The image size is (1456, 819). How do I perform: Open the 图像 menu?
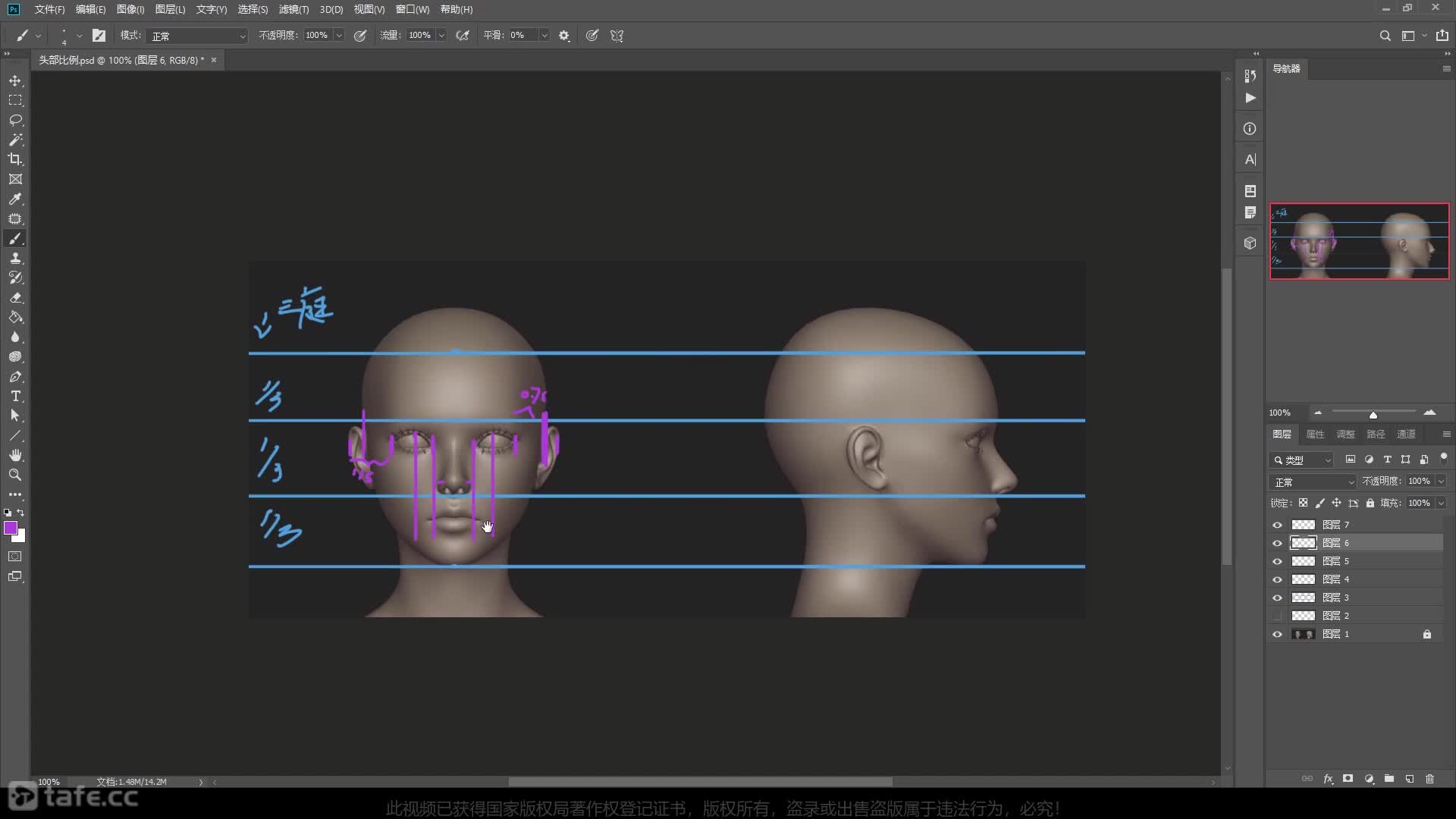pyautogui.click(x=130, y=9)
